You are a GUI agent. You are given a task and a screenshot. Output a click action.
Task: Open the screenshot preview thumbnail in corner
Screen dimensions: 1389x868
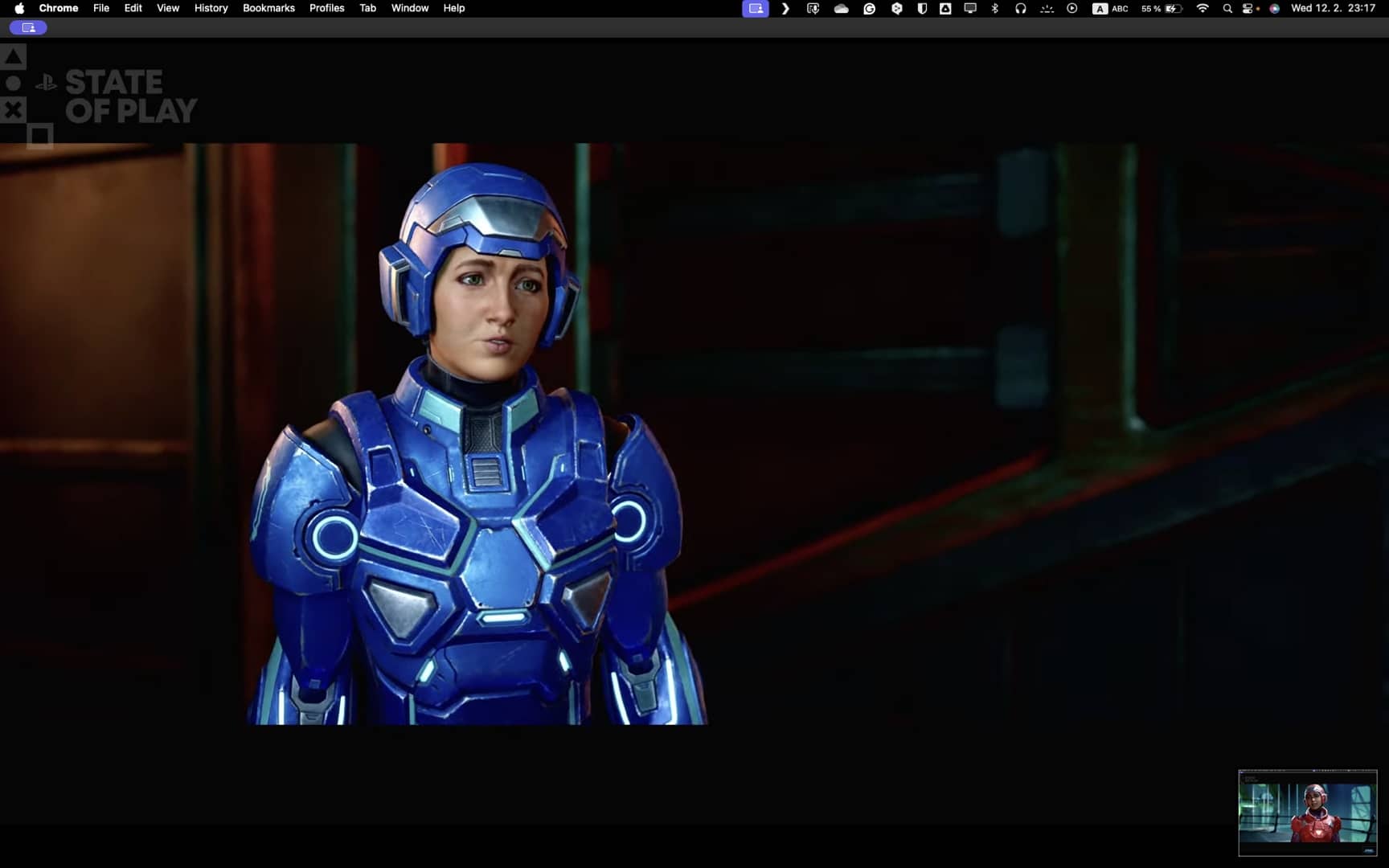1308,813
